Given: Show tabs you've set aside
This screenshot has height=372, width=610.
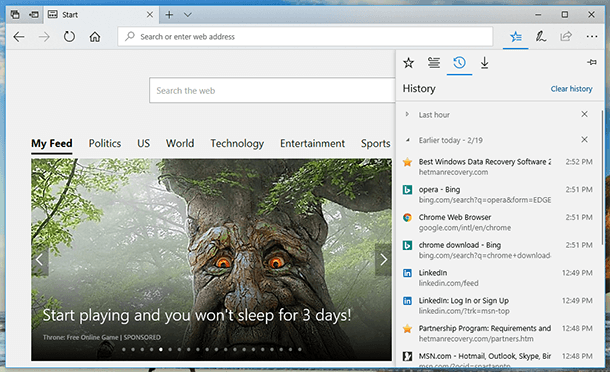Looking at the screenshot, I should [x=15, y=15].
